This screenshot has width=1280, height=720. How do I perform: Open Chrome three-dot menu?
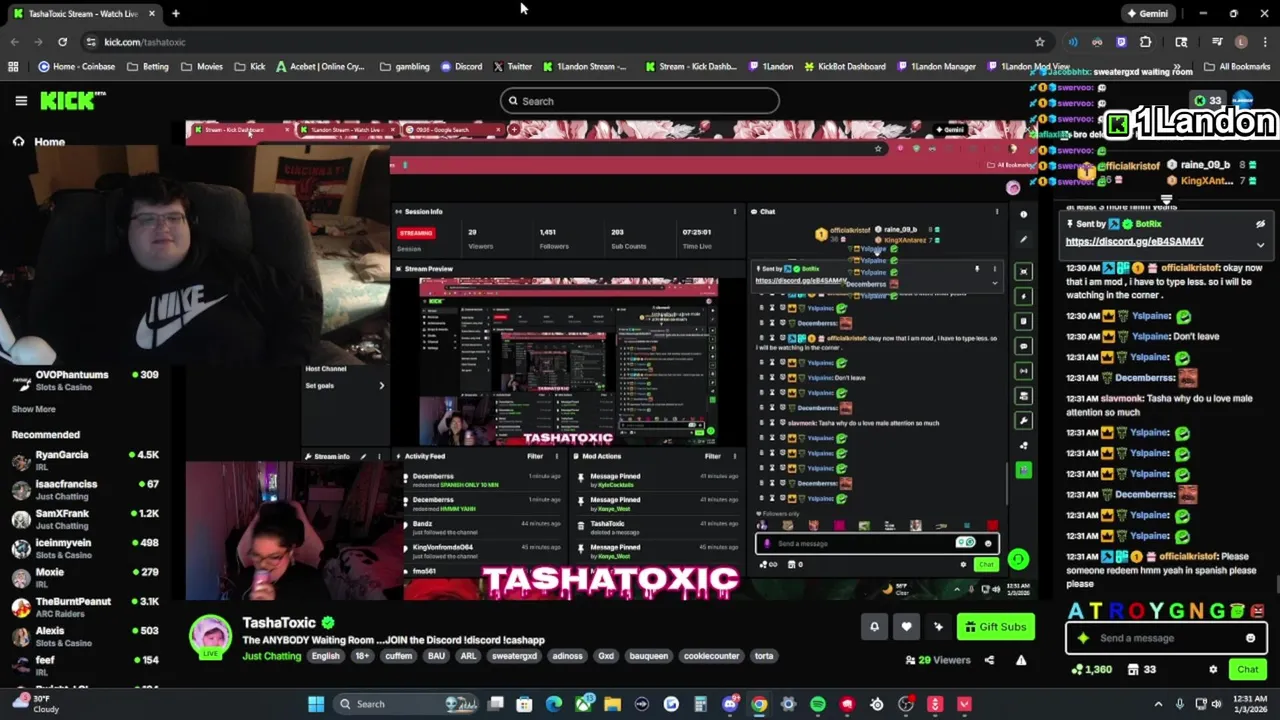coord(1265,42)
